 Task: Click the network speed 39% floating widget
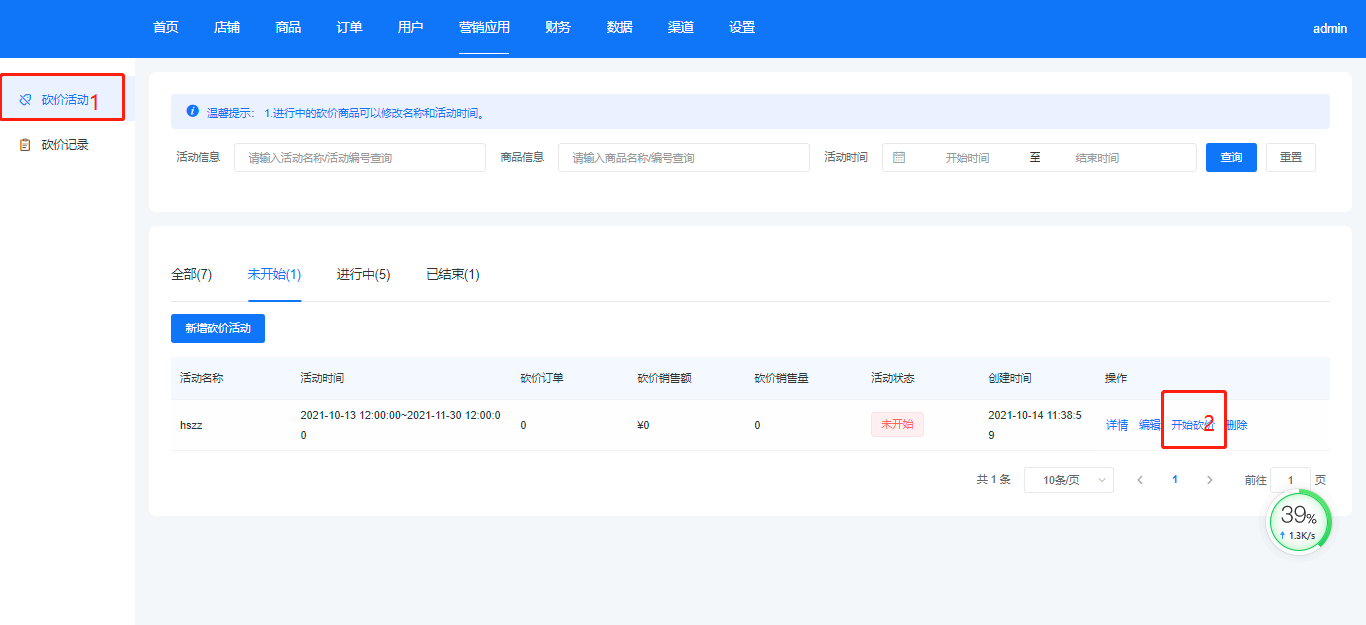[1299, 522]
